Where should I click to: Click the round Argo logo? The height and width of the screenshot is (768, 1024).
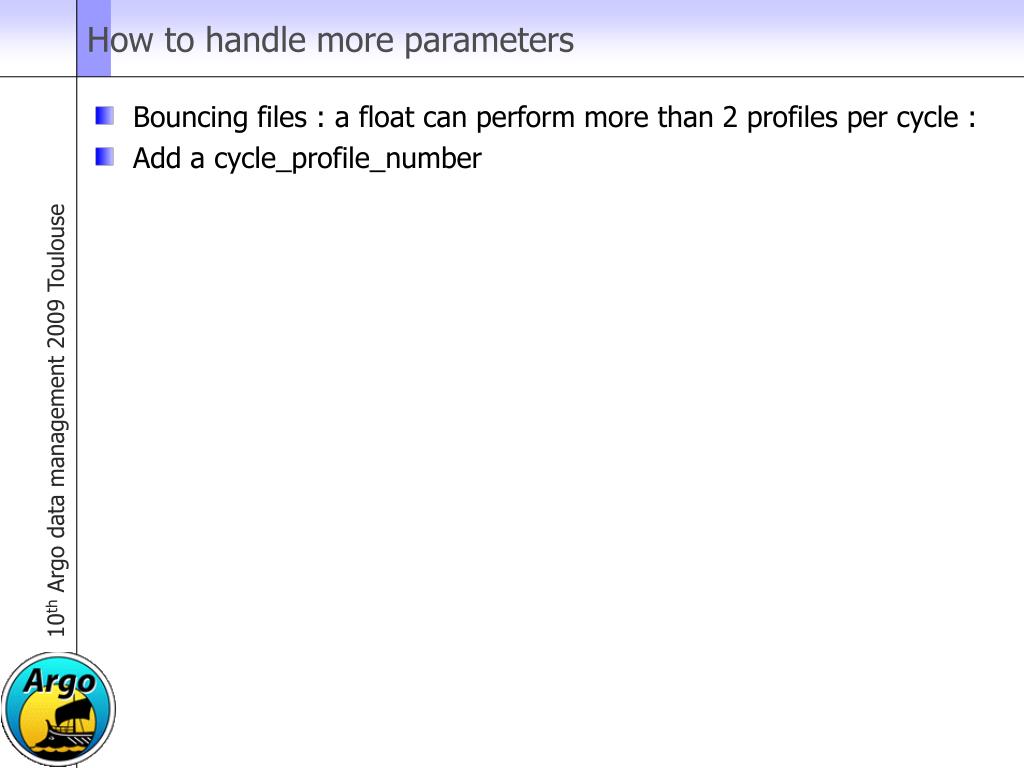(x=59, y=709)
